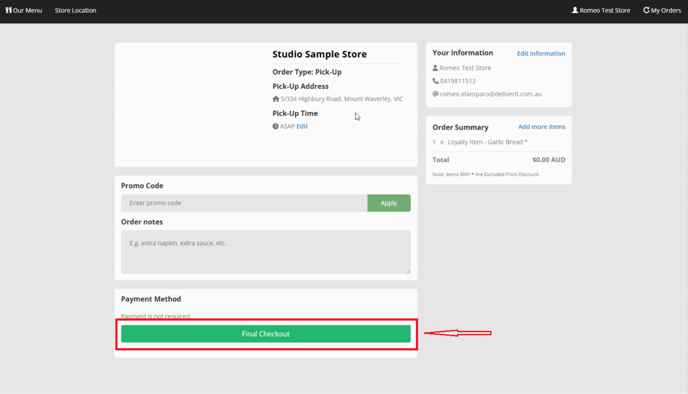The image size is (688, 394).
Task: Click Add more items link
Action: pos(541,127)
